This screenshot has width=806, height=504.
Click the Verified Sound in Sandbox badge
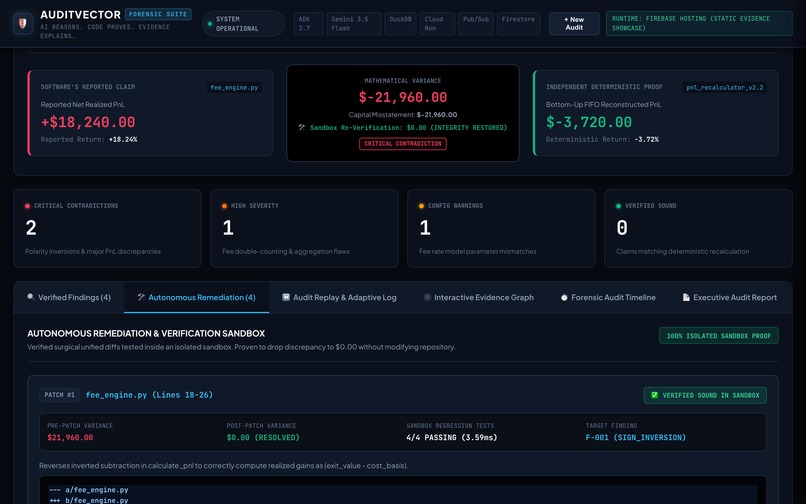pos(705,395)
